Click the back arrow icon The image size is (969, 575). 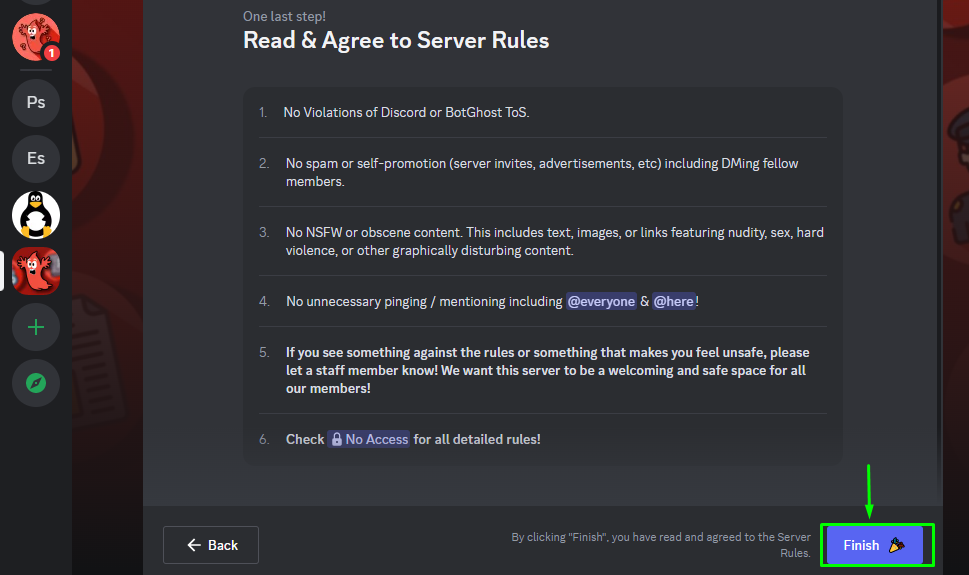194,545
